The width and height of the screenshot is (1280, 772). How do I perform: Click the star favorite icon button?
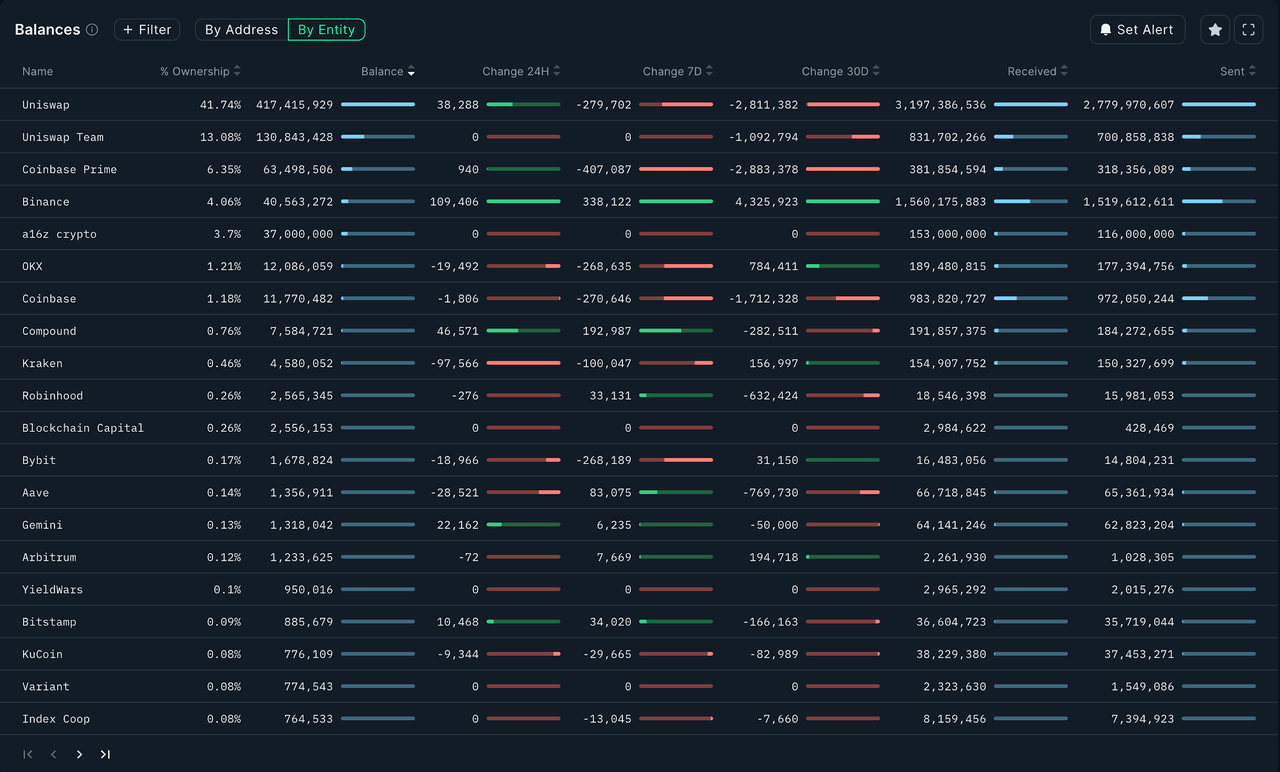1215,30
